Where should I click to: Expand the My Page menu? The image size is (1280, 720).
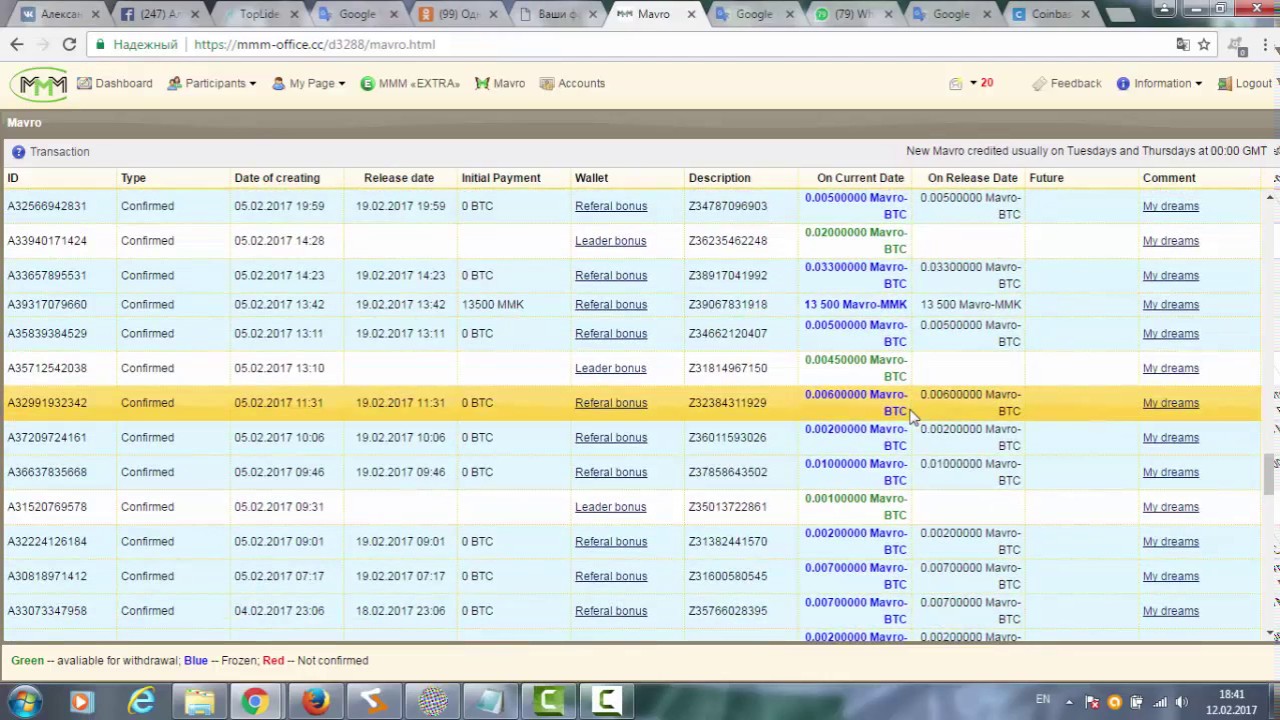(x=309, y=83)
